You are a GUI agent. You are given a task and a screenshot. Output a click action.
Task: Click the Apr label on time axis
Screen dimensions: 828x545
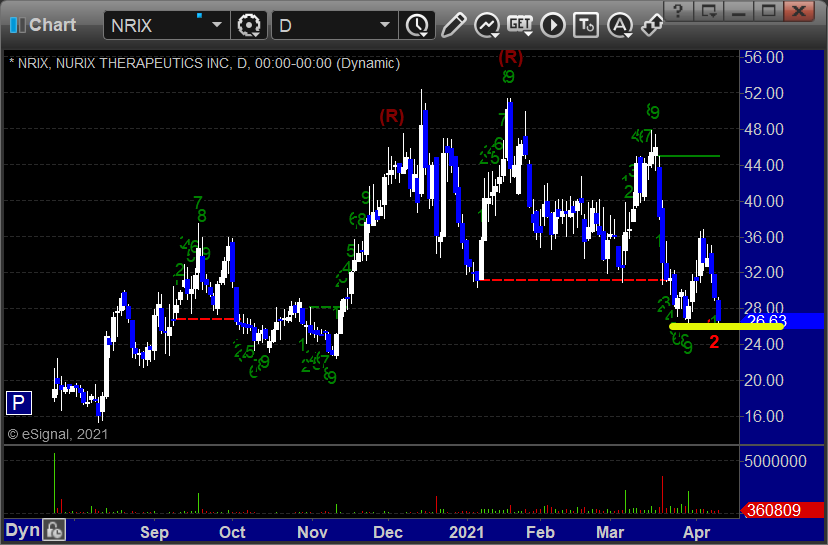click(x=697, y=532)
